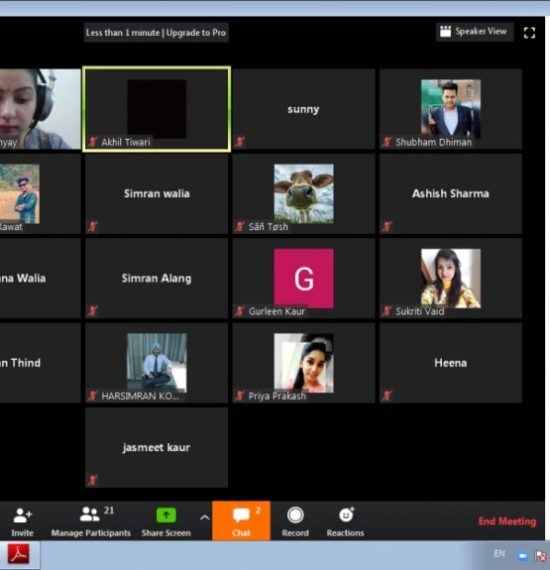Switch to Speaker View
The height and width of the screenshot is (570, 550).
click(x=474, y=32)
